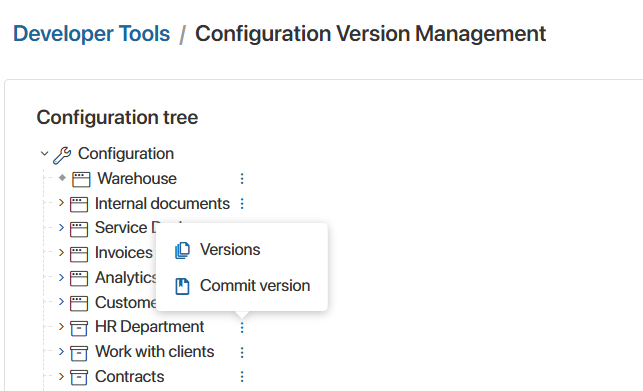Expand the HR Department node

click(x=61, y=327)
